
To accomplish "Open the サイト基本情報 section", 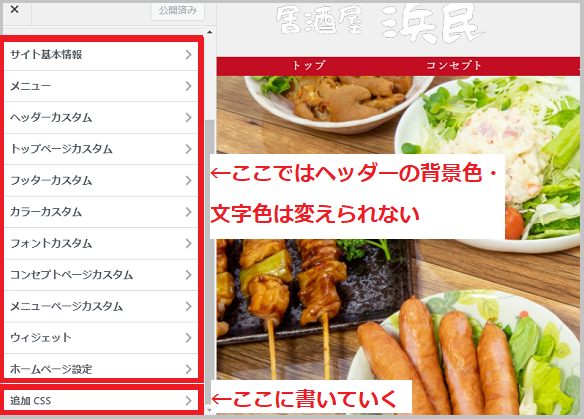I will pyautogui.click(x=101, y=55).
